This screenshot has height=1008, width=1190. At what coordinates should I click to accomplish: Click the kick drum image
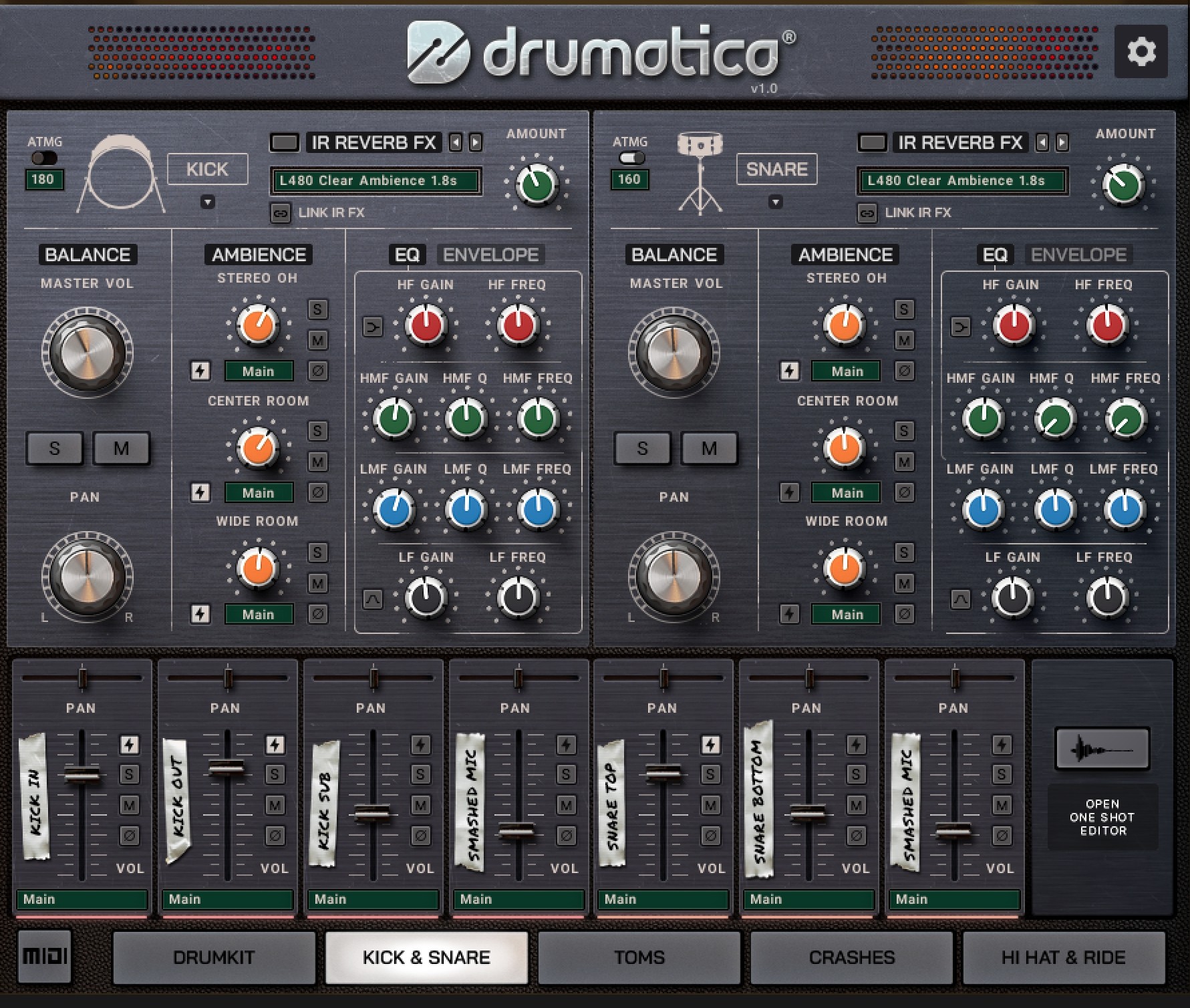coord(121,173)
